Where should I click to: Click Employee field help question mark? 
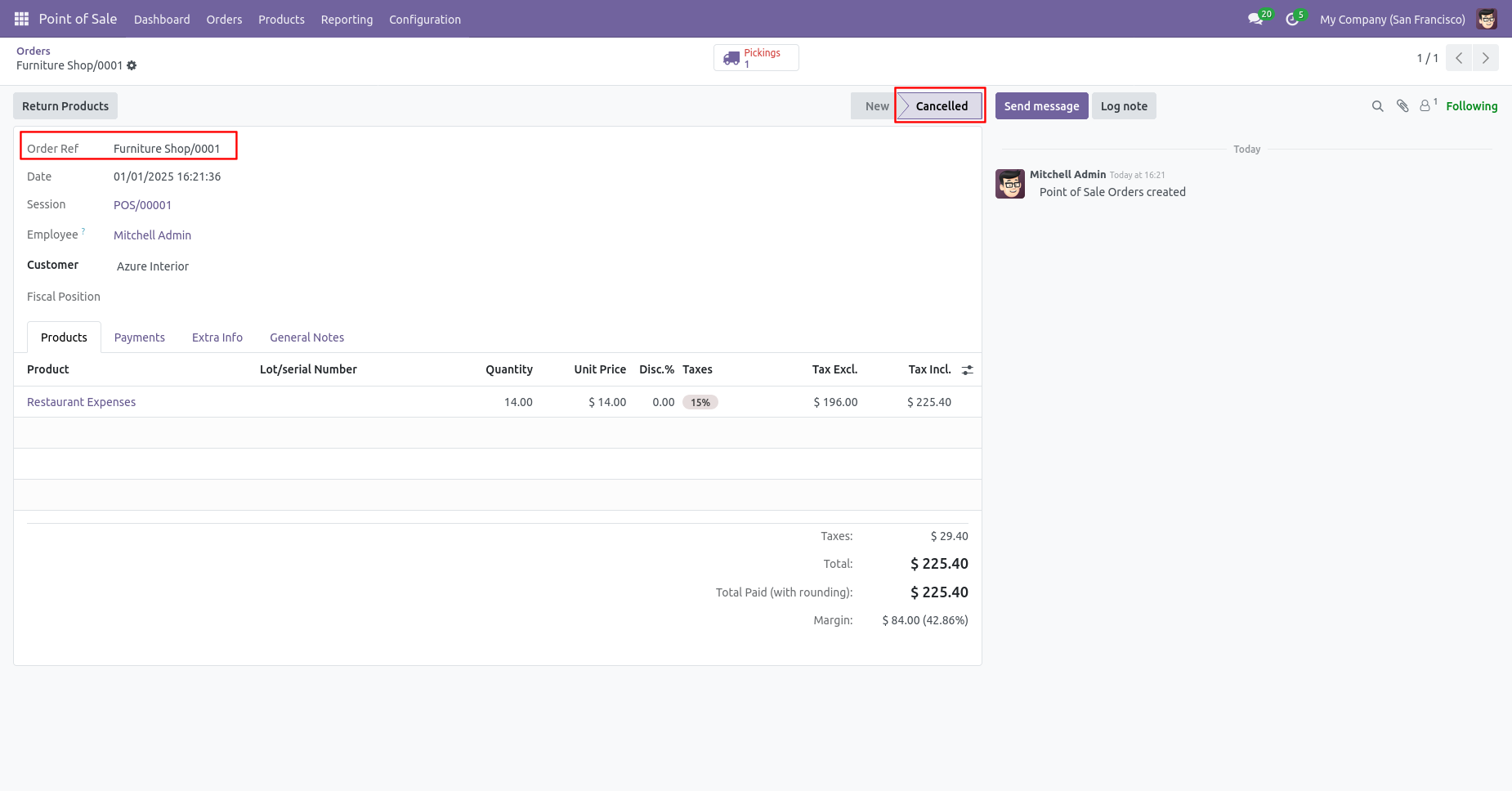[83, 231]
